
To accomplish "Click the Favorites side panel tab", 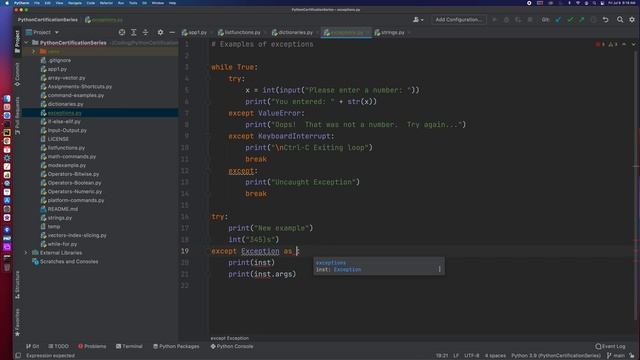I will (17, 322).
